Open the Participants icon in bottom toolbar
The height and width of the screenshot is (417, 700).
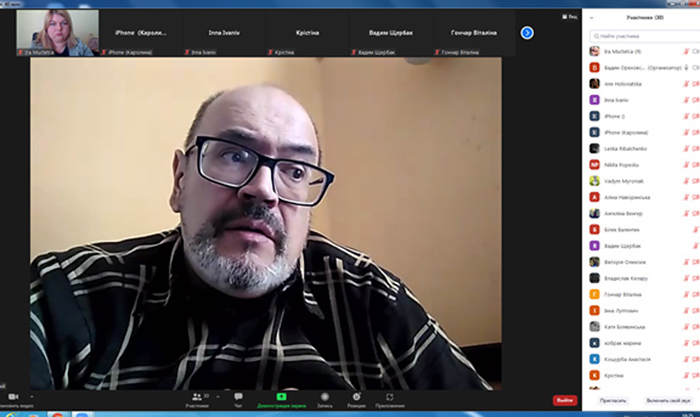tap(197, 397)
